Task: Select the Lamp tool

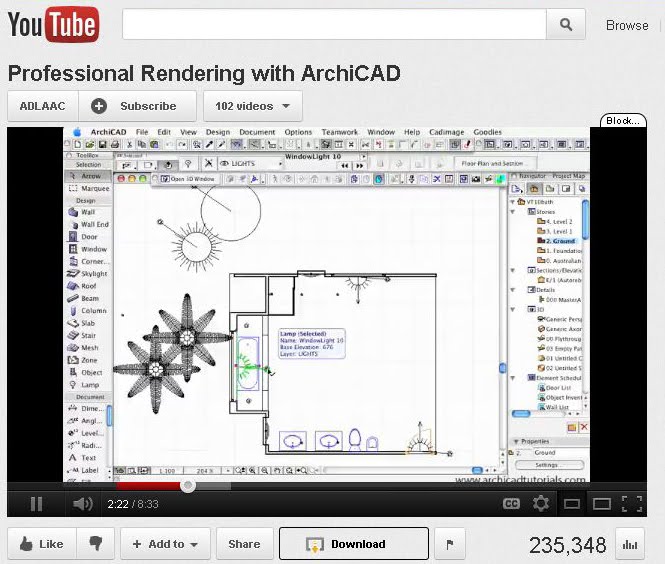Action: [84, 385]
